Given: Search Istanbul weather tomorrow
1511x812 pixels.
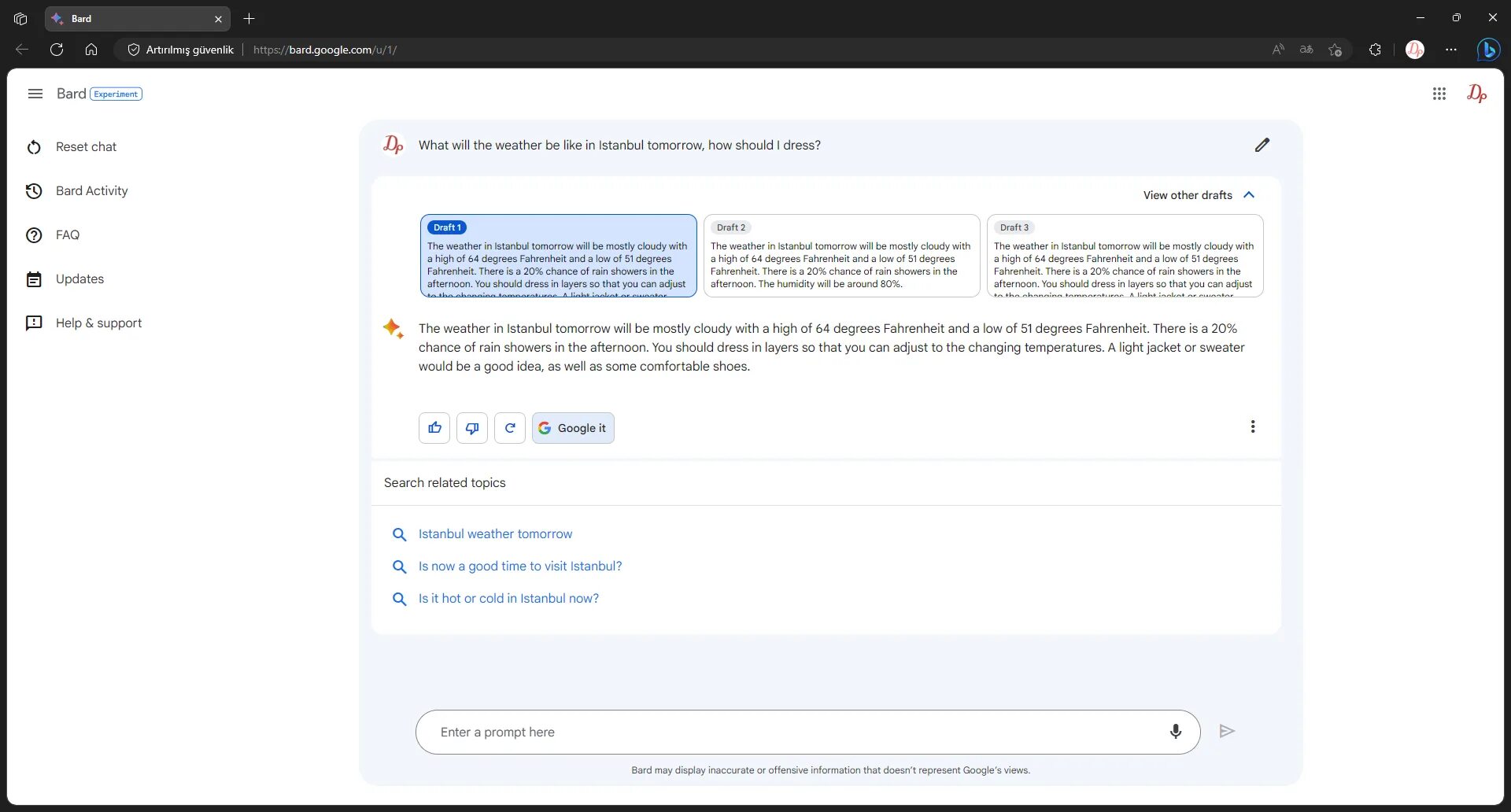Looking at the screenshot, I should (495, 533).
